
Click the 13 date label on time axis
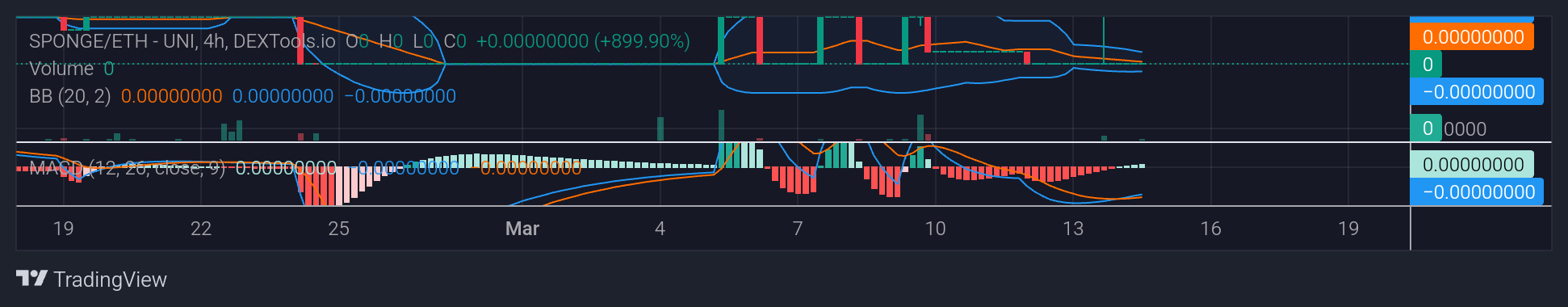[x=1073, y=229]
